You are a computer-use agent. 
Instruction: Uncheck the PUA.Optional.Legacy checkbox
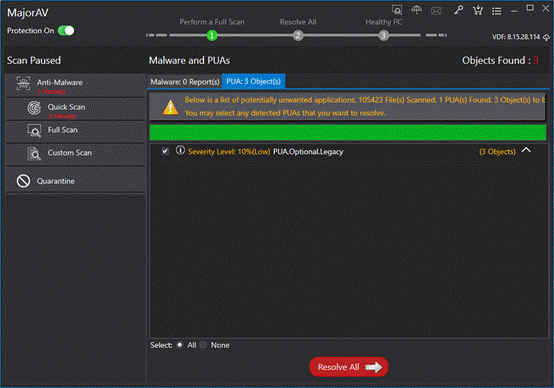165,151
